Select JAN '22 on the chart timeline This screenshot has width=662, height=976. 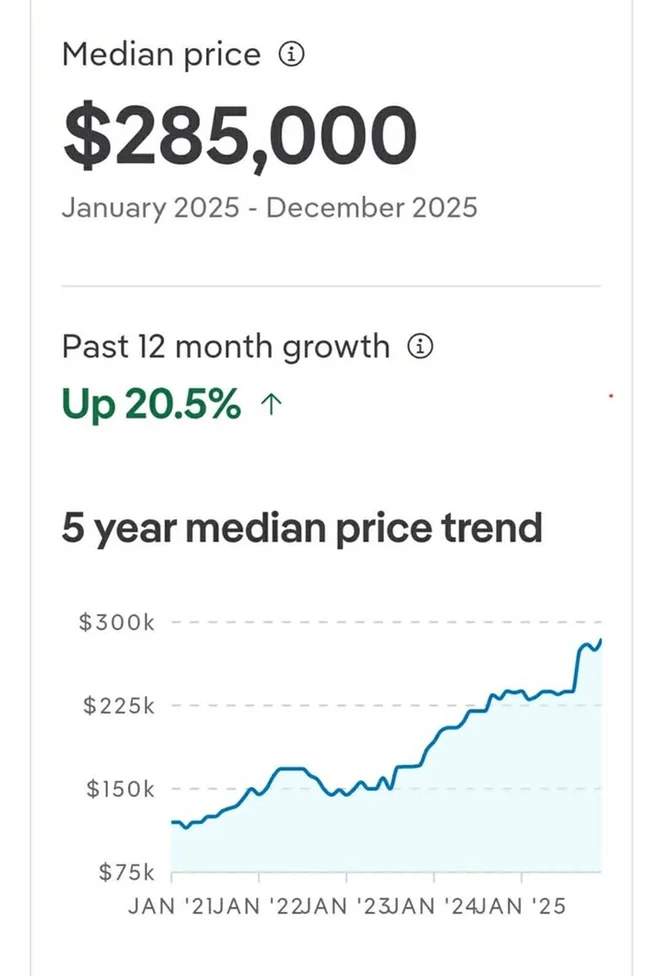[259, 908]
